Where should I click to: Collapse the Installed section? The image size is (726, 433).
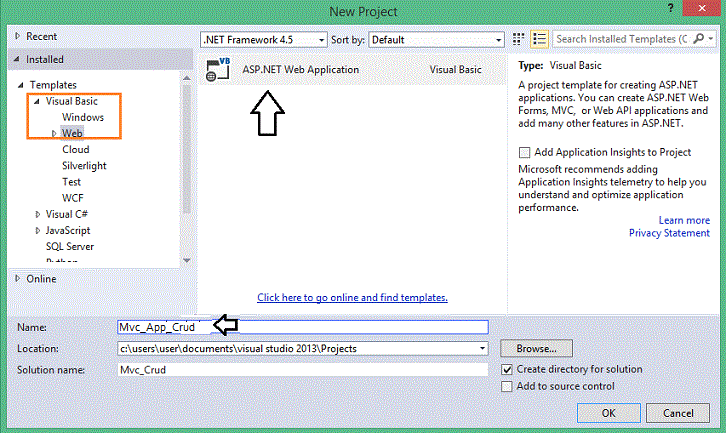pyautogui.click(x=17, y=59)
